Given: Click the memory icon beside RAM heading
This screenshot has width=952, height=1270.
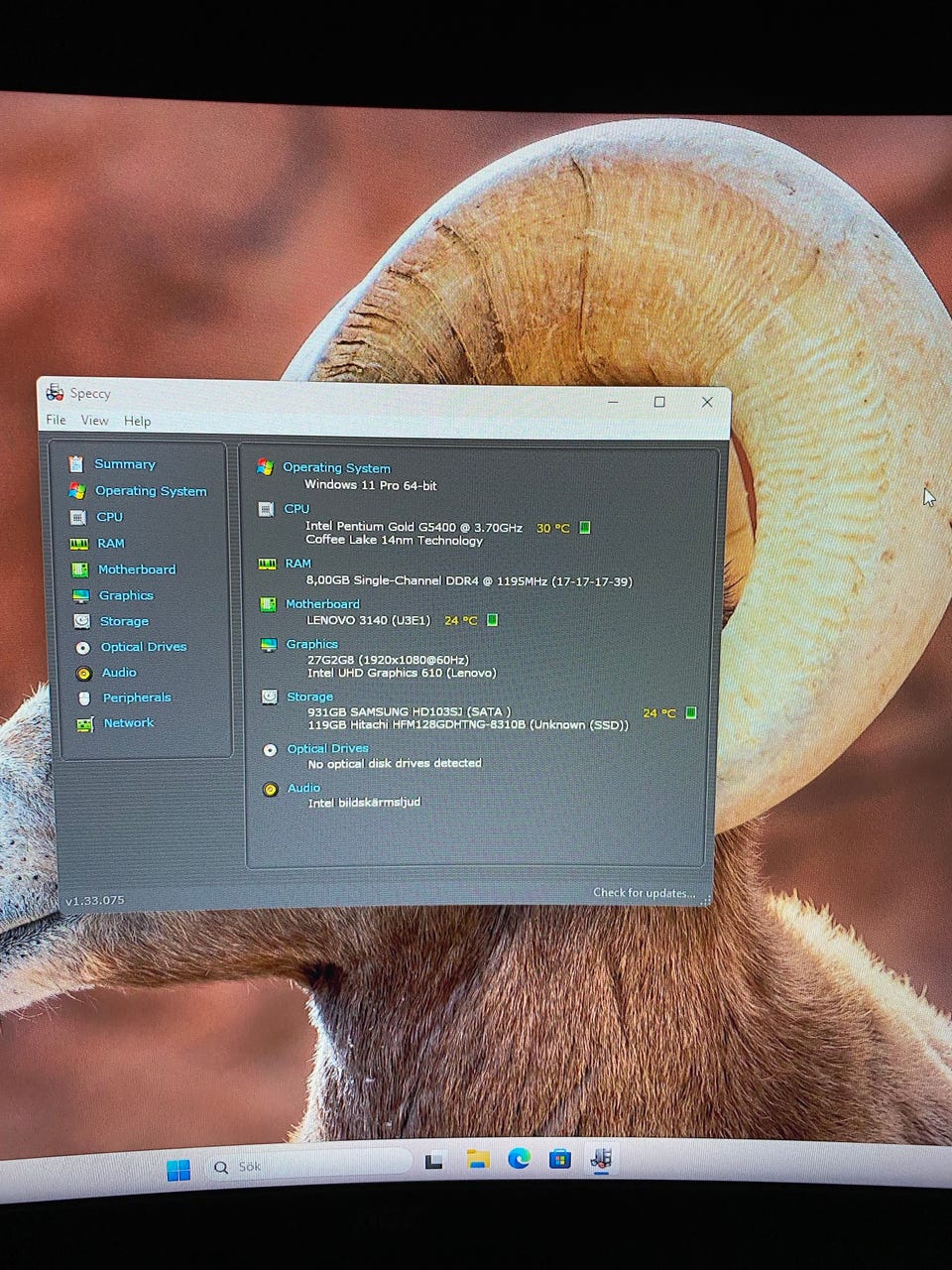Looking at the screenshot, I should [x=267, y=564].
